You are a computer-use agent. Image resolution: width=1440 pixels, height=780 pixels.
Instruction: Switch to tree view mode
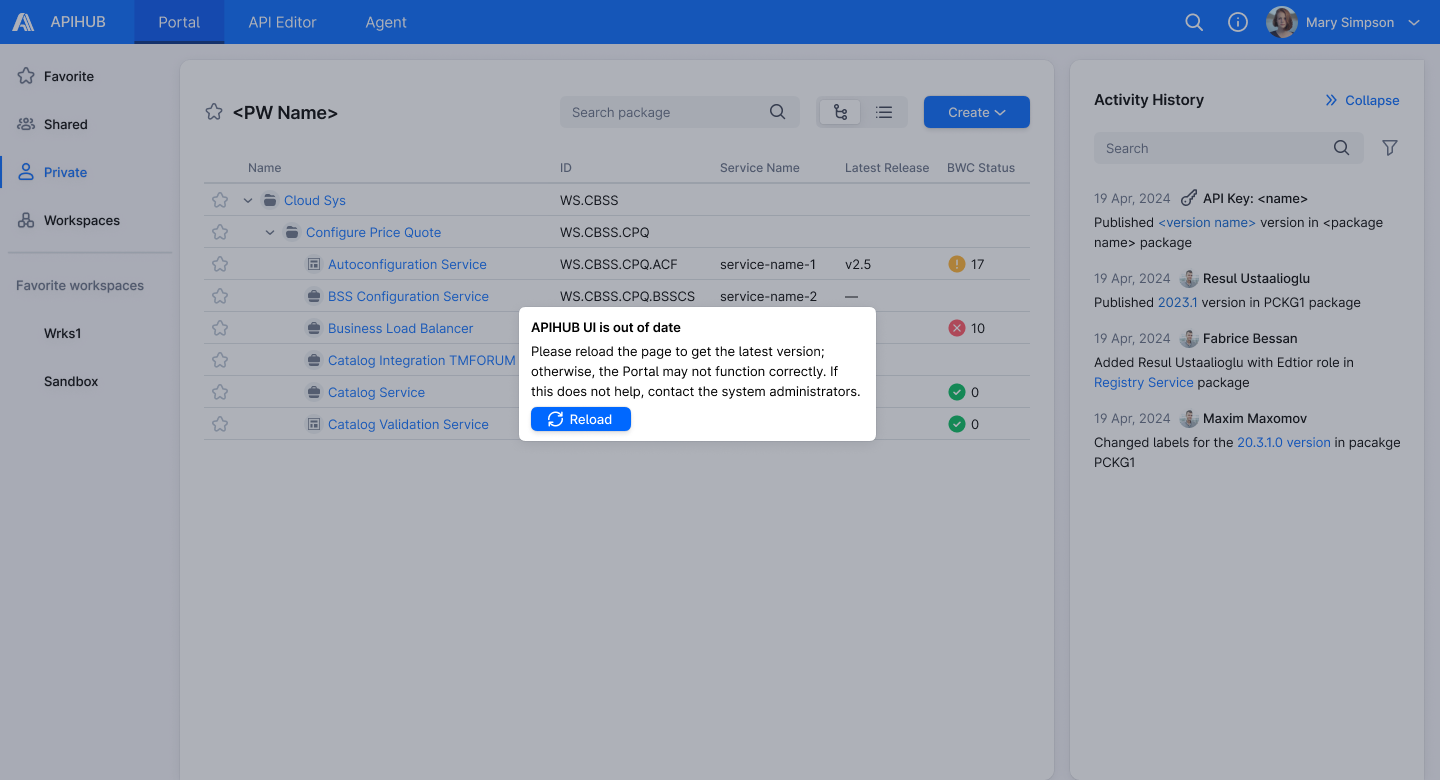click(840, 112)
